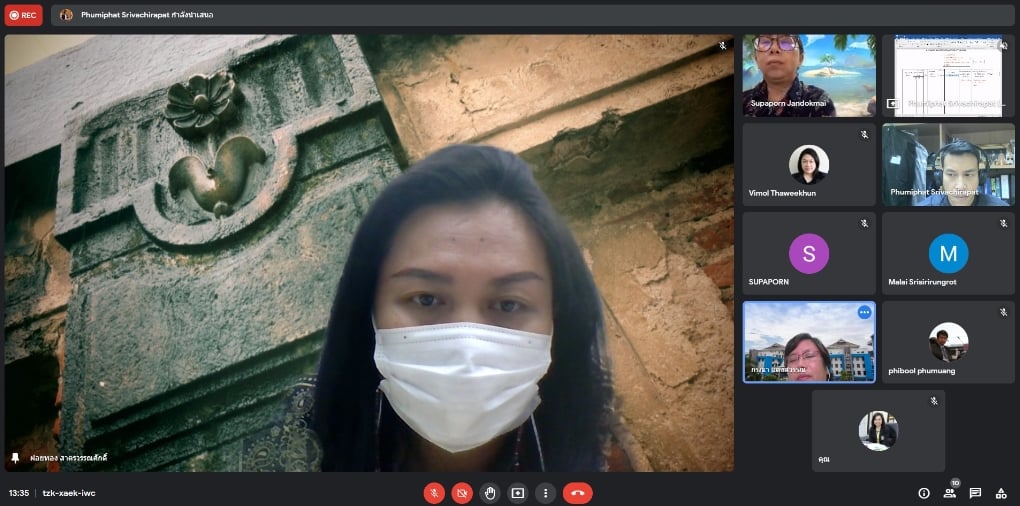Click Vimol Thaweekhun's participant tile
This screenshot has height=506, width=1020.
pos(808,165)
